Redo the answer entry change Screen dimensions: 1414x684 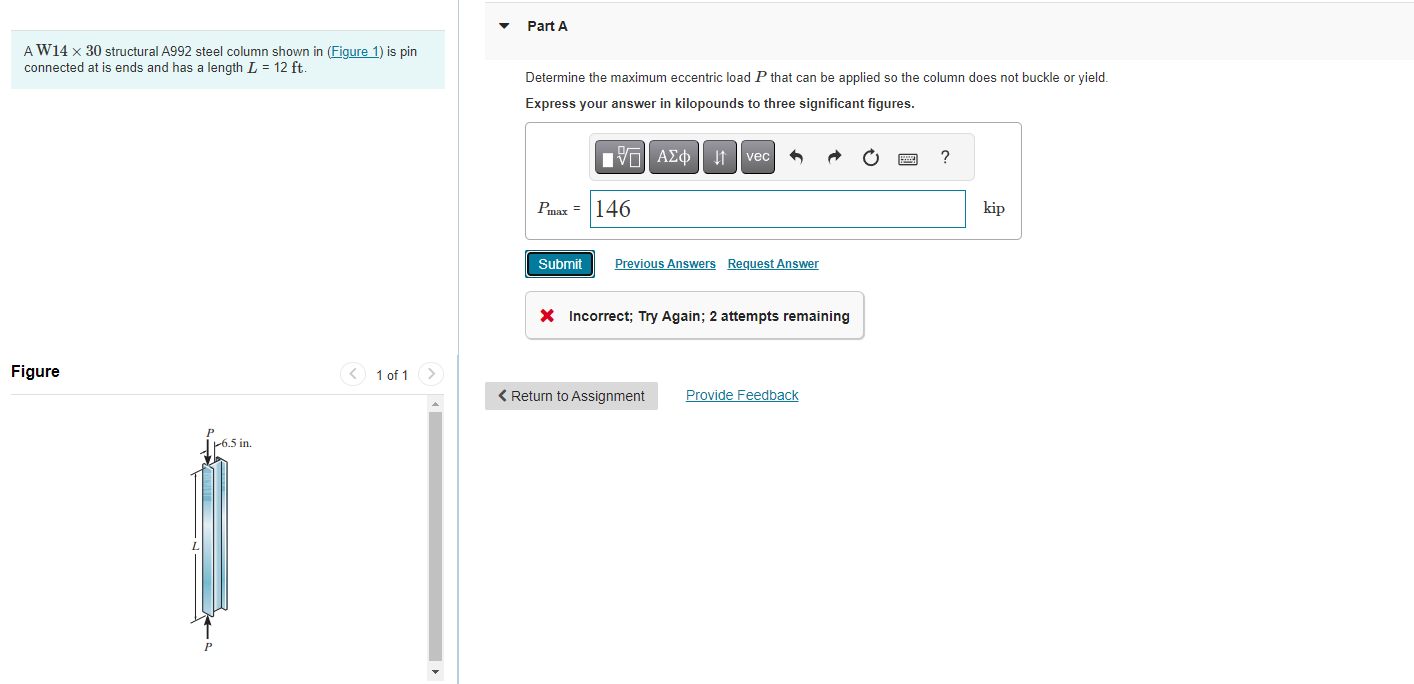coord(834,156)
